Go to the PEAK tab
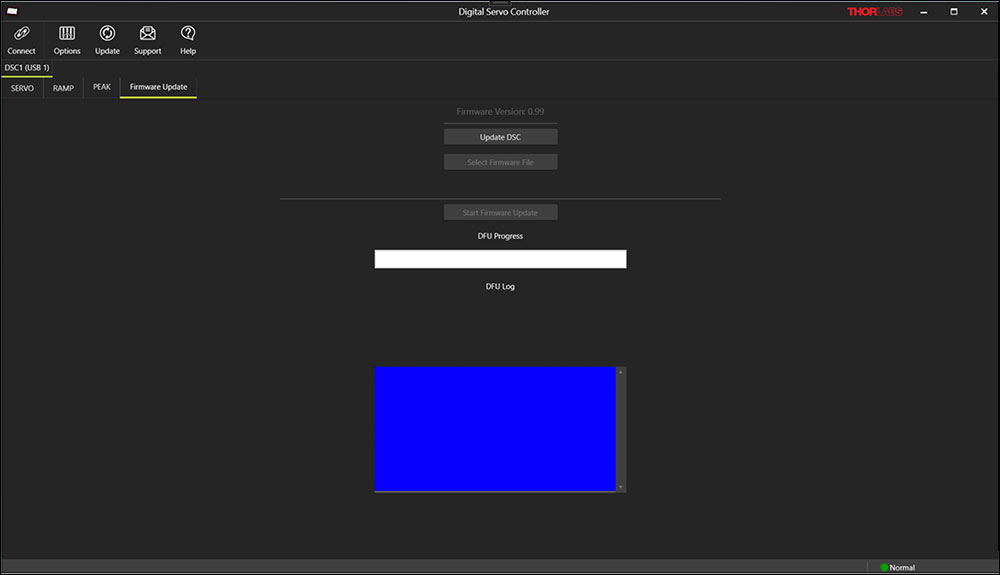1000x575 pixels. click(x=102, y=88)
